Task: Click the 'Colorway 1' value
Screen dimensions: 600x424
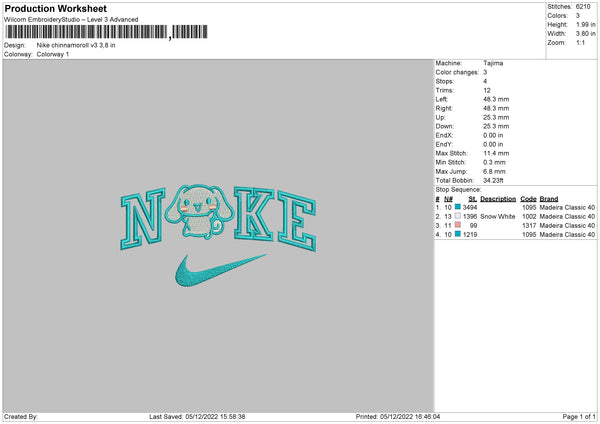Action: coord(53,54)
